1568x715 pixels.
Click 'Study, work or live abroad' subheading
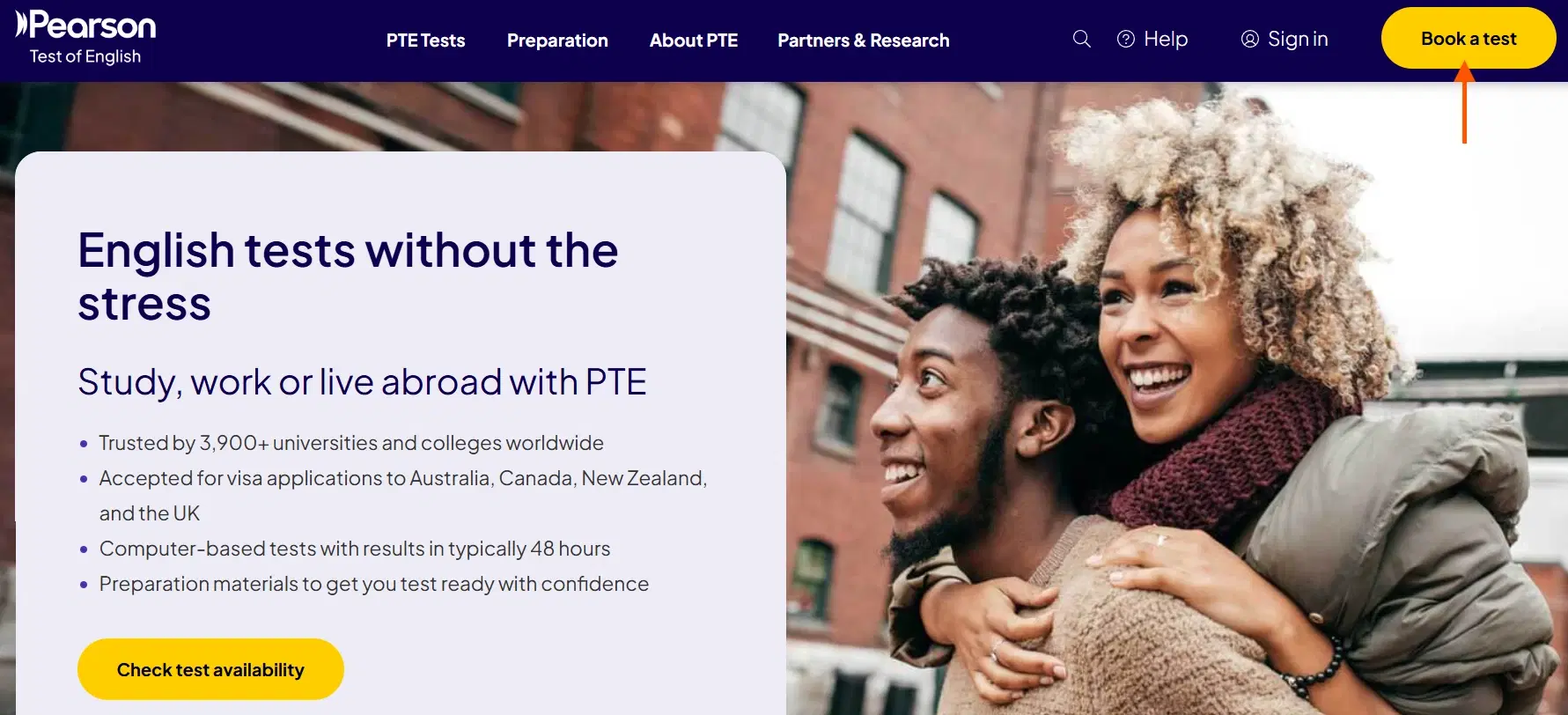tap(362, 382)
